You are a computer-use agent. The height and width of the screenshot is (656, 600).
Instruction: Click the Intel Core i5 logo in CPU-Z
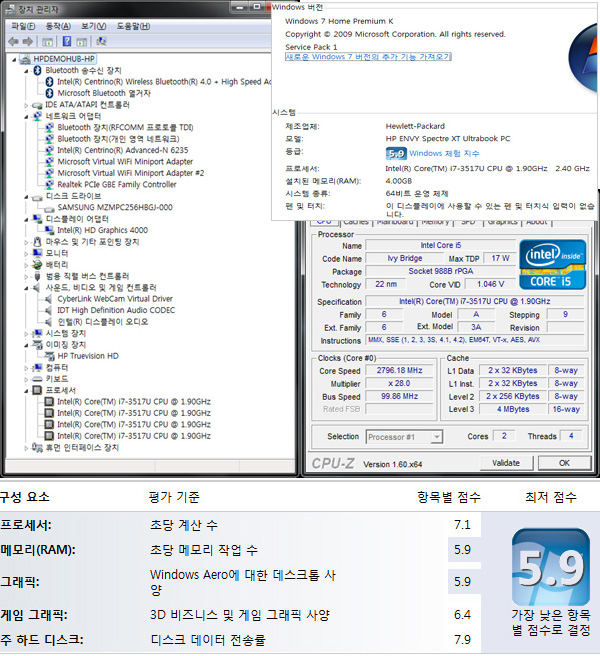[x=552, y=264]
